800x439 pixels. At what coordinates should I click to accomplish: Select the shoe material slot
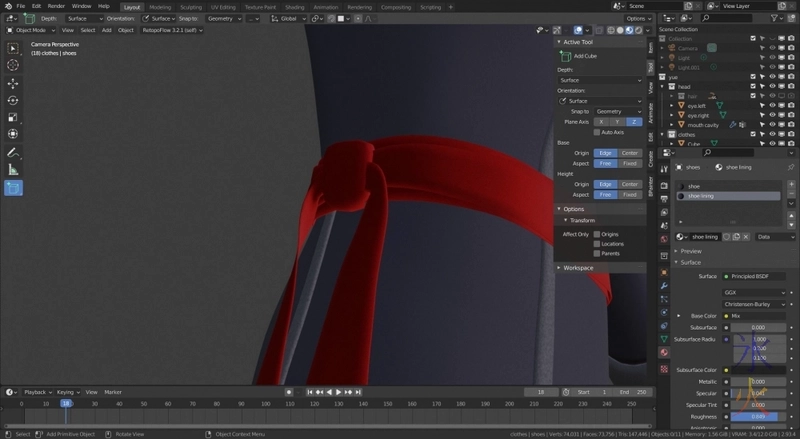[695, 186]
